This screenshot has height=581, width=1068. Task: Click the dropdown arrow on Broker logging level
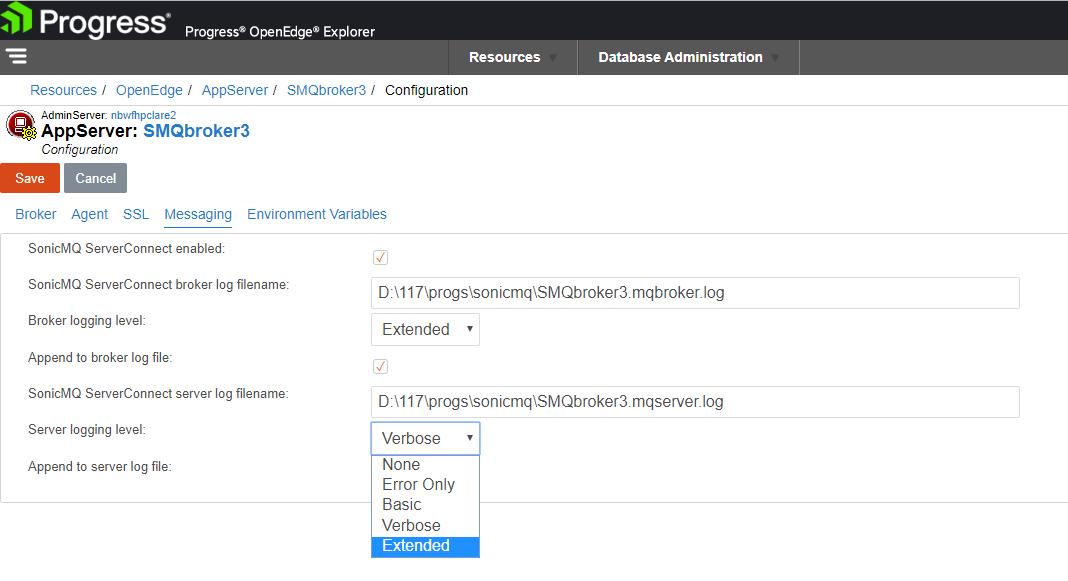pyautogui.click(x=469, y=329)
